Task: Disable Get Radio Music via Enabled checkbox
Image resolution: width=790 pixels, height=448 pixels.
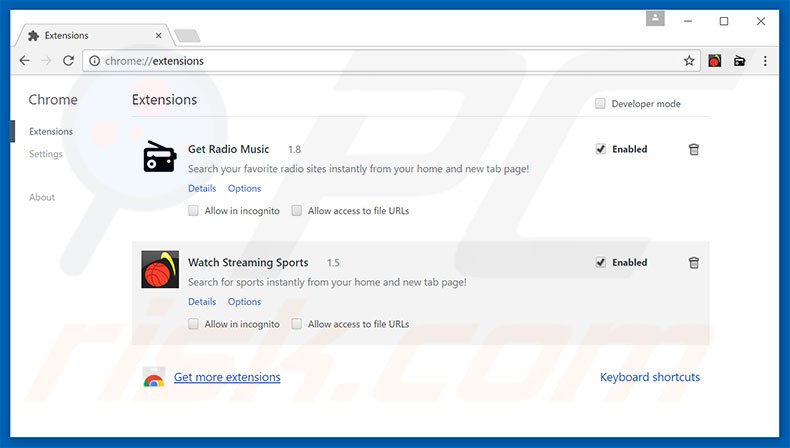Action: pos(601,149)
